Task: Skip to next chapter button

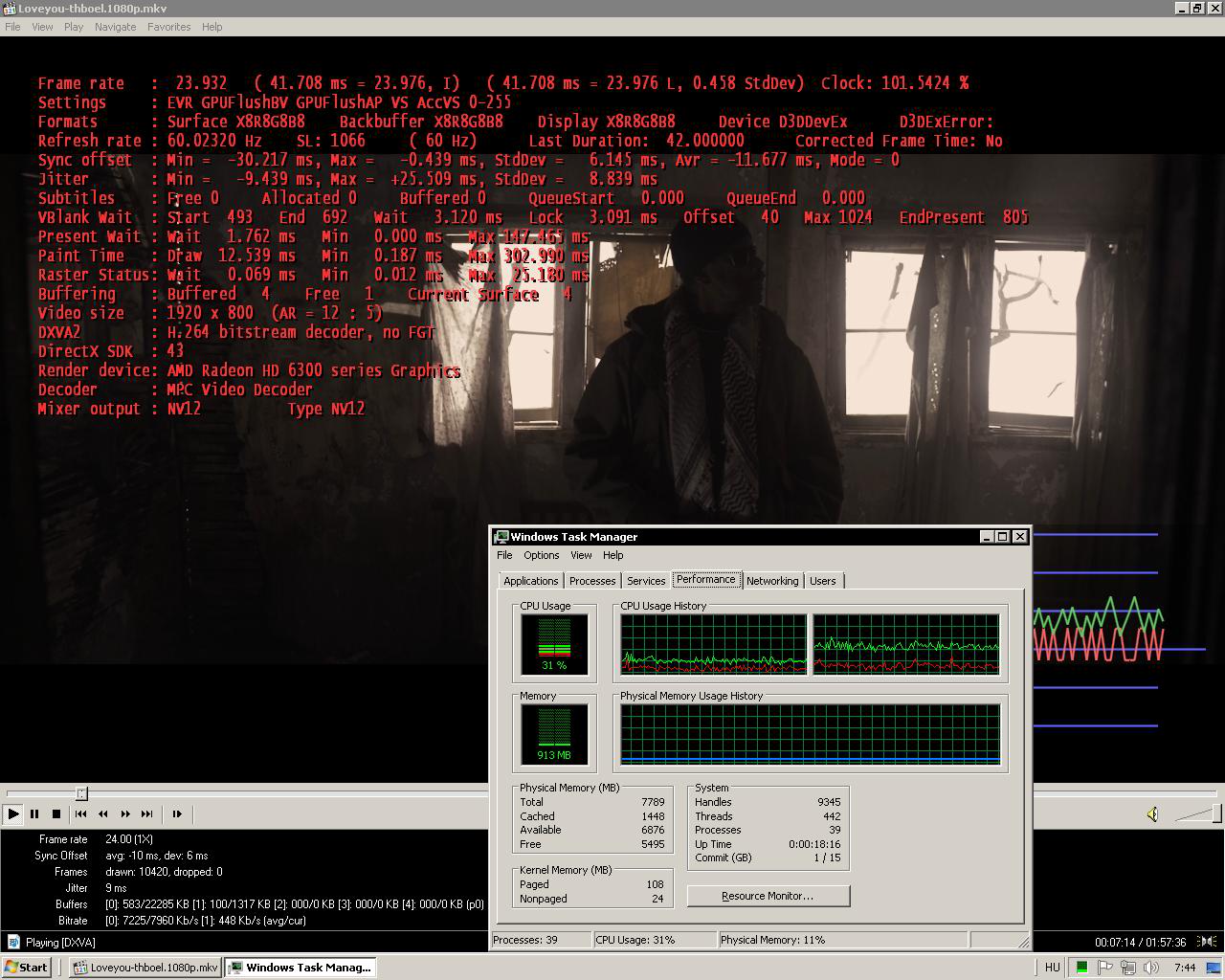Action: pos(147,814)
